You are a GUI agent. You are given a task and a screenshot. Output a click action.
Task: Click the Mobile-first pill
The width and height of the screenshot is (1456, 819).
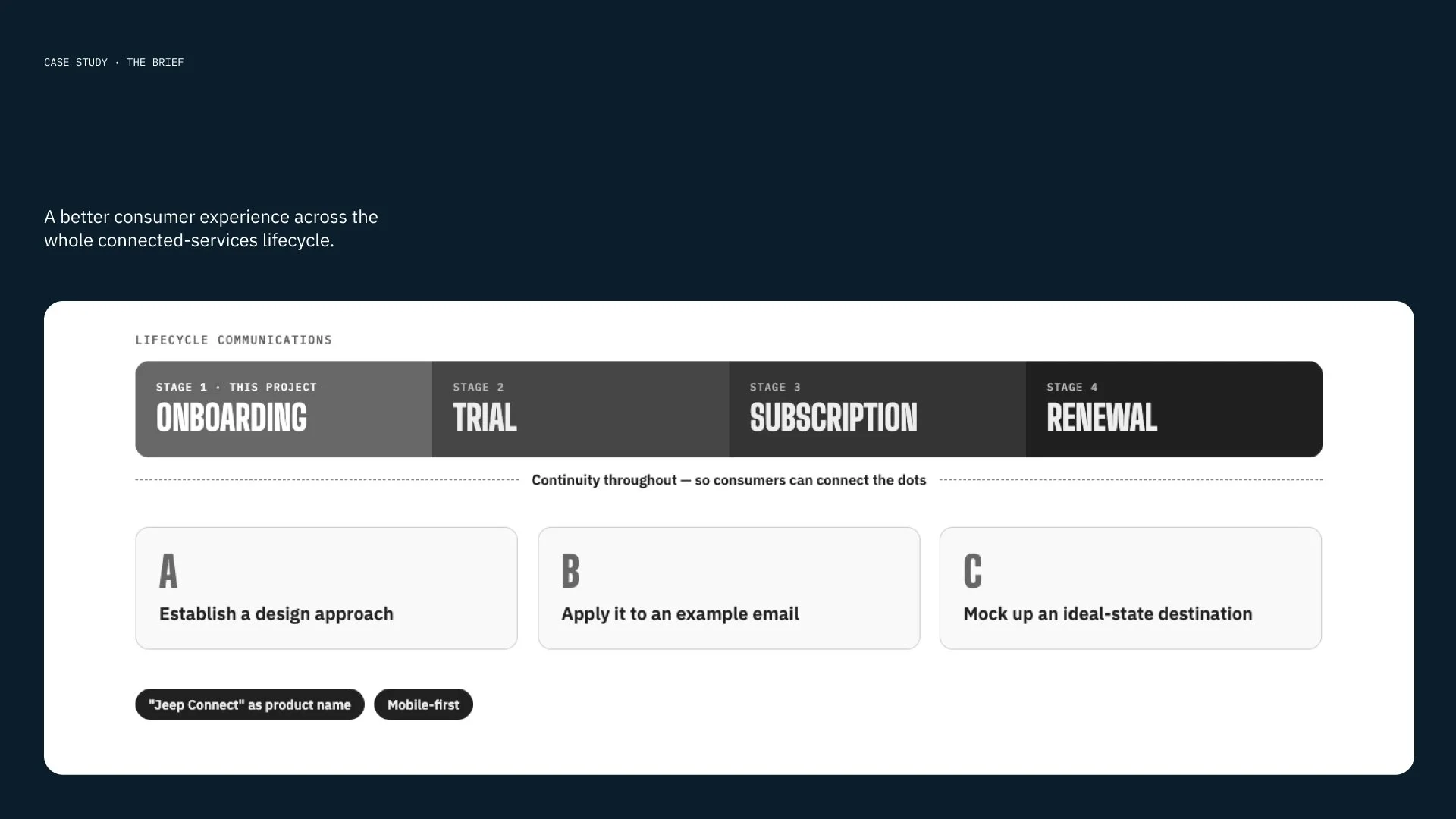pos(423,704)
